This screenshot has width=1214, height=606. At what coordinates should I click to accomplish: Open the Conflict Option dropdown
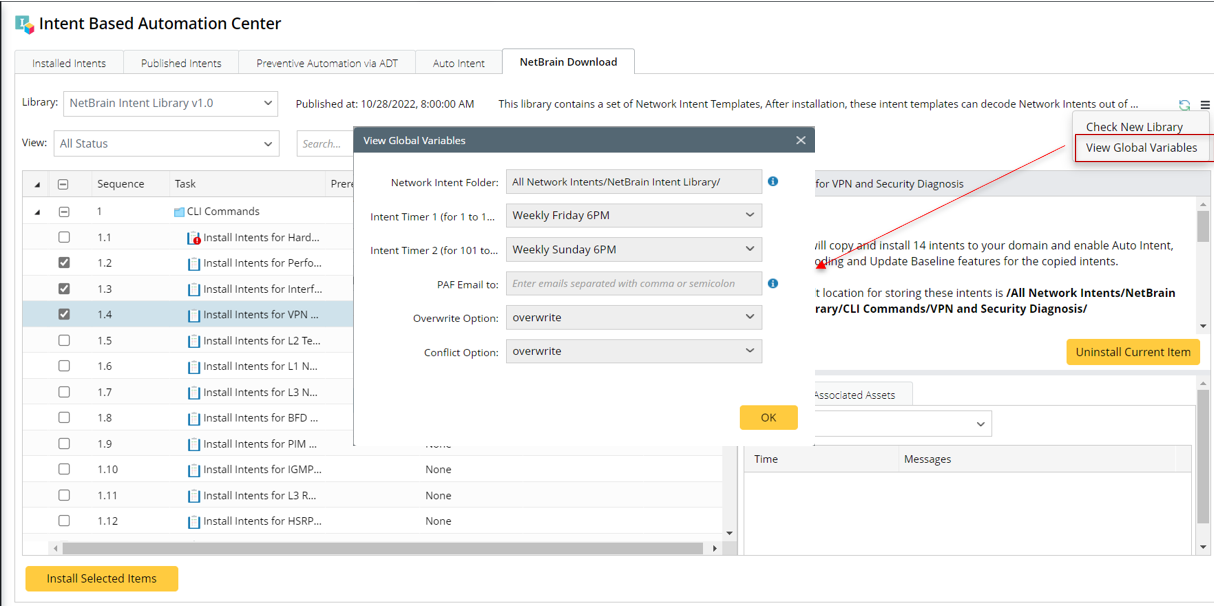click(633, 351)
